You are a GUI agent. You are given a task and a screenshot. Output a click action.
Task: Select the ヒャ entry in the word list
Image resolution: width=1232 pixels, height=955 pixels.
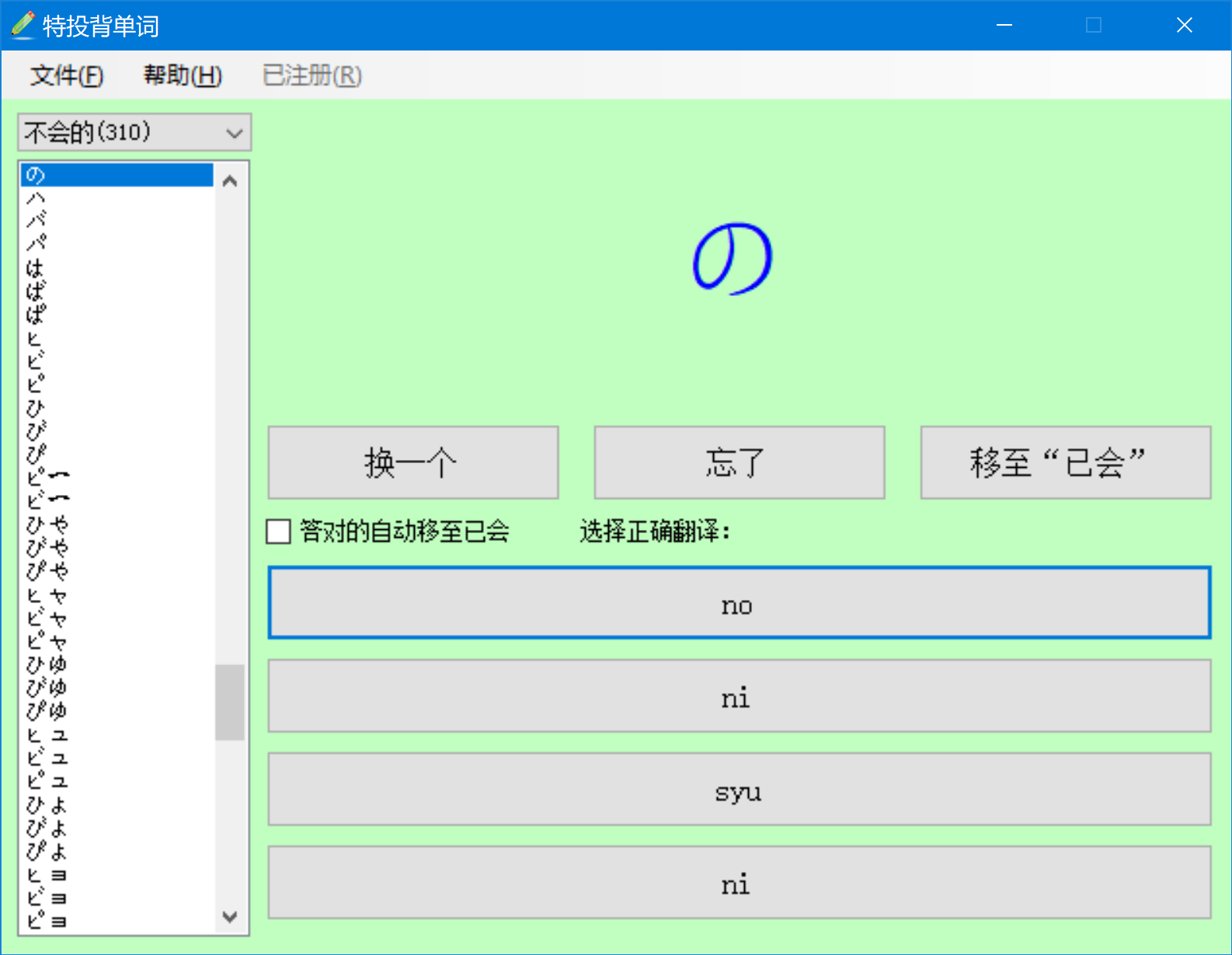pyautogui.click(x=117, y=594)
